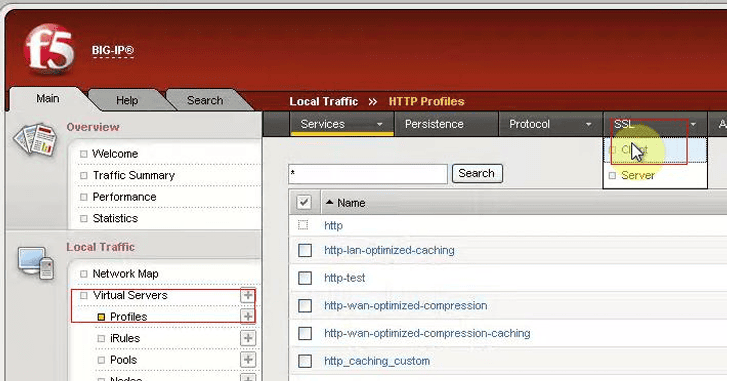
Task: Click the plus icon next to Profiles
Action: tap(248, 317)
